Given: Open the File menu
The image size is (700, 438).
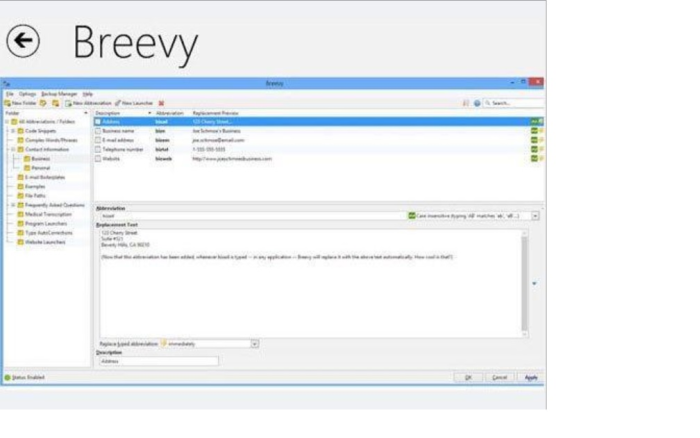Looking at the screenshot, I should [10, 94].
